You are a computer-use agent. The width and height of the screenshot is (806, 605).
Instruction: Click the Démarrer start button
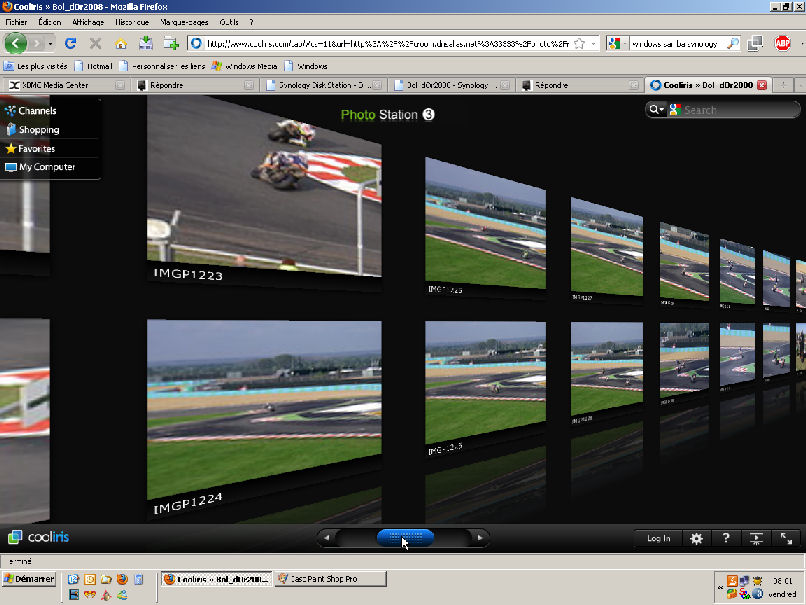coord(29,579)
